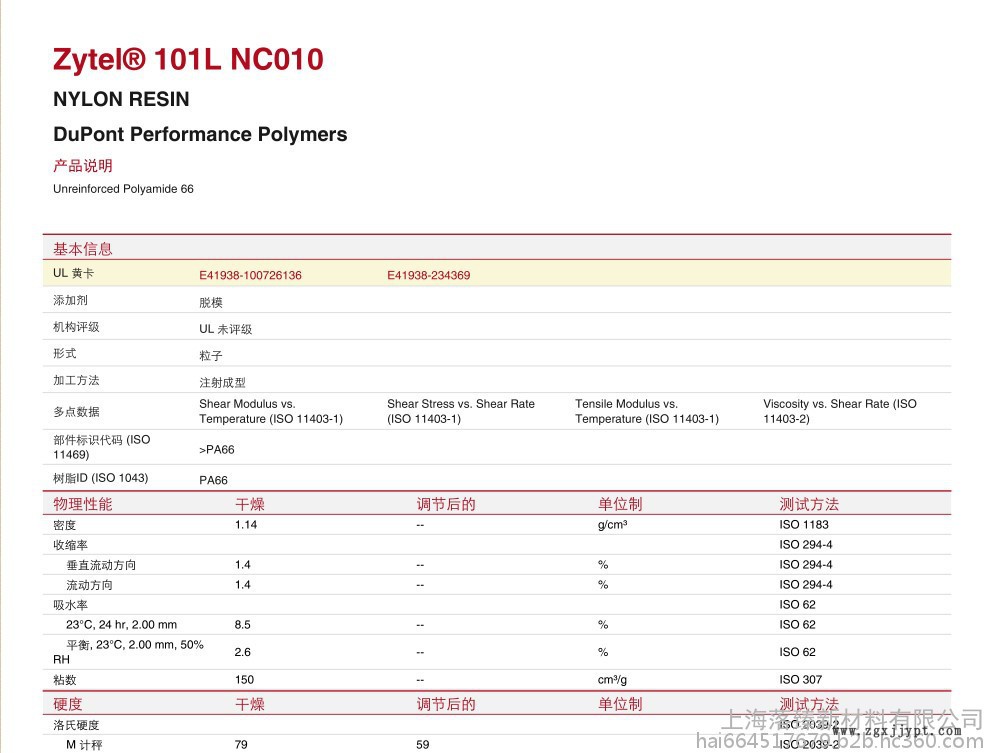989x753 pixels.
Task: Open Shear Stress vs. Shear Rate data
Action: pos(461,411)
